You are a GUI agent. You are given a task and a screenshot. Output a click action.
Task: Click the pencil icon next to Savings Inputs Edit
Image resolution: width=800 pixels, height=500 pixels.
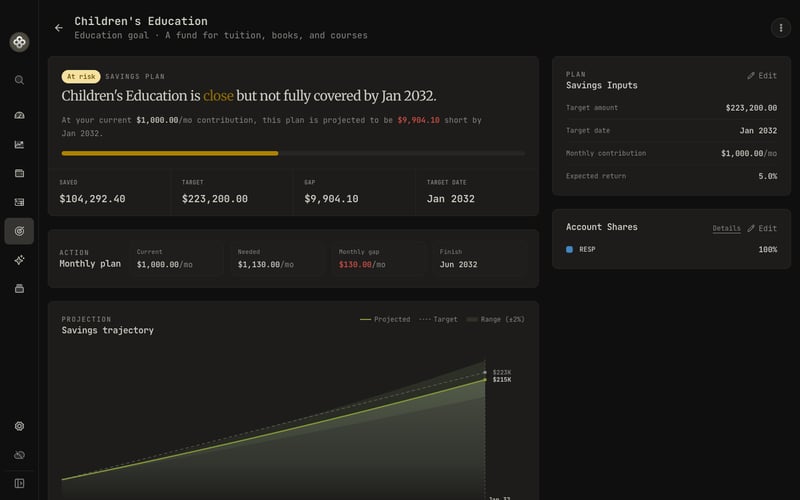coord(751,76)
